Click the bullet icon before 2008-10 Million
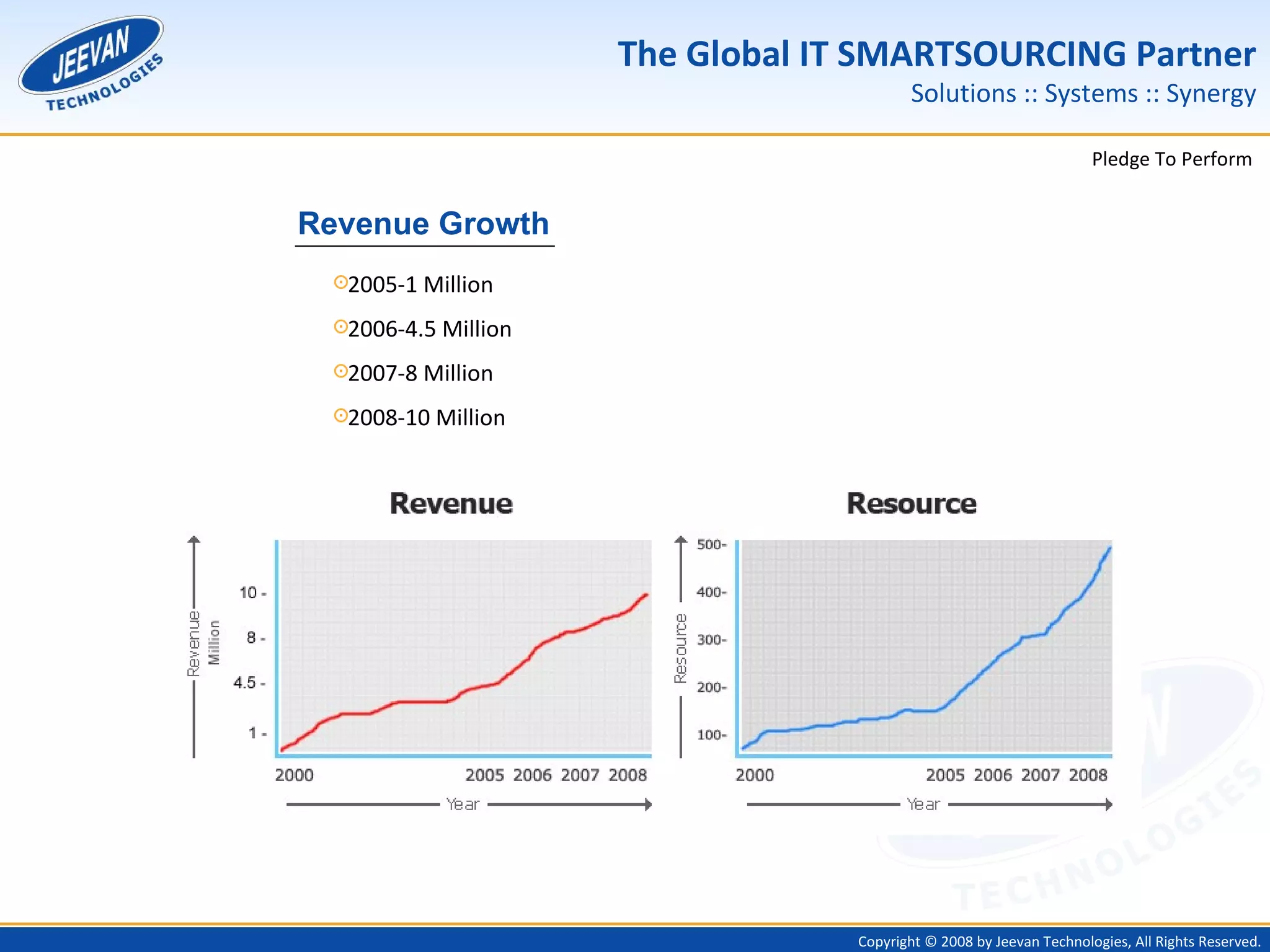The image size is (1270, 952). [x=340, y=415]
